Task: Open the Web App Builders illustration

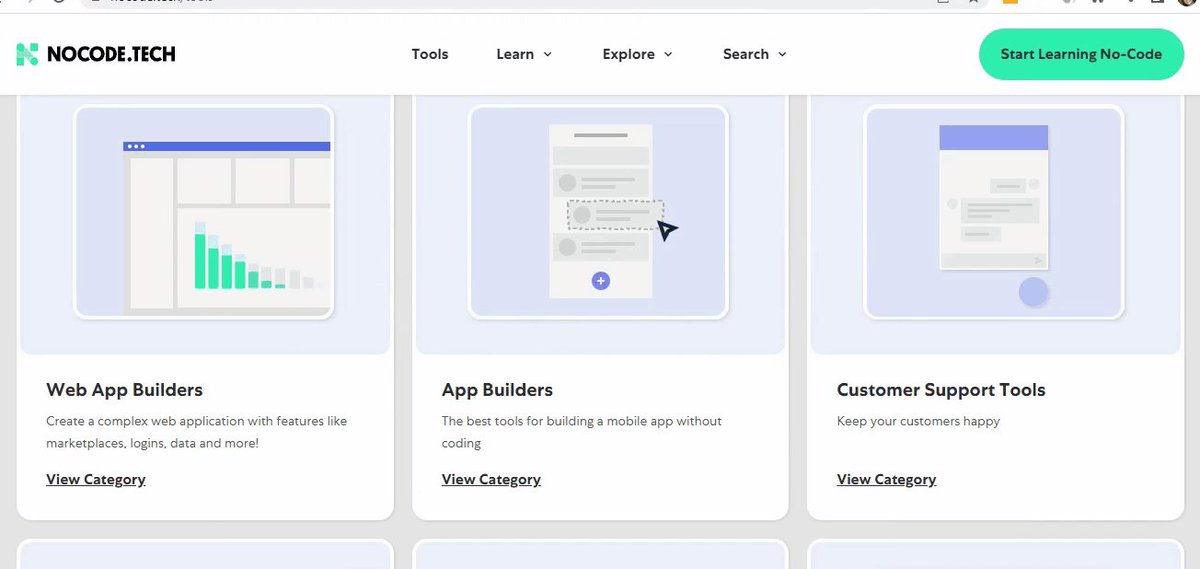Action: coord(204,212)
